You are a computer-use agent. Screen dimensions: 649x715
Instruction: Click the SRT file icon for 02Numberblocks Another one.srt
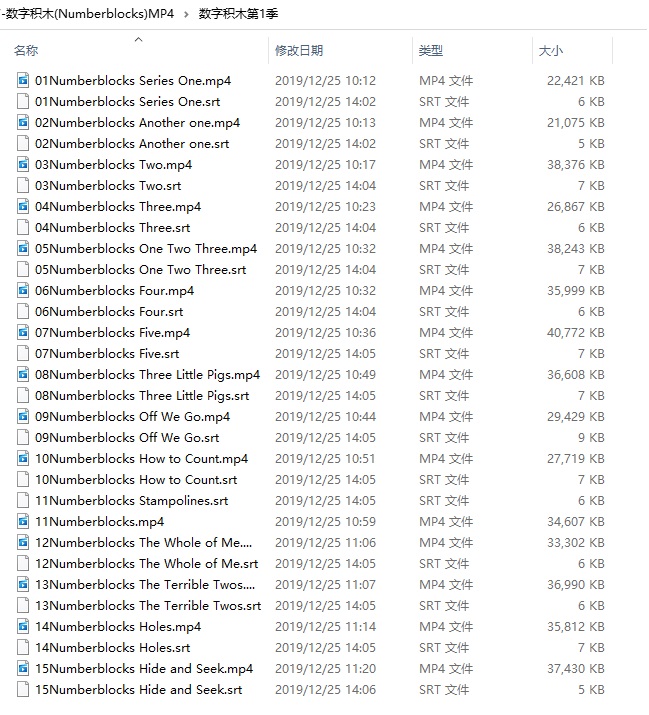24,143
